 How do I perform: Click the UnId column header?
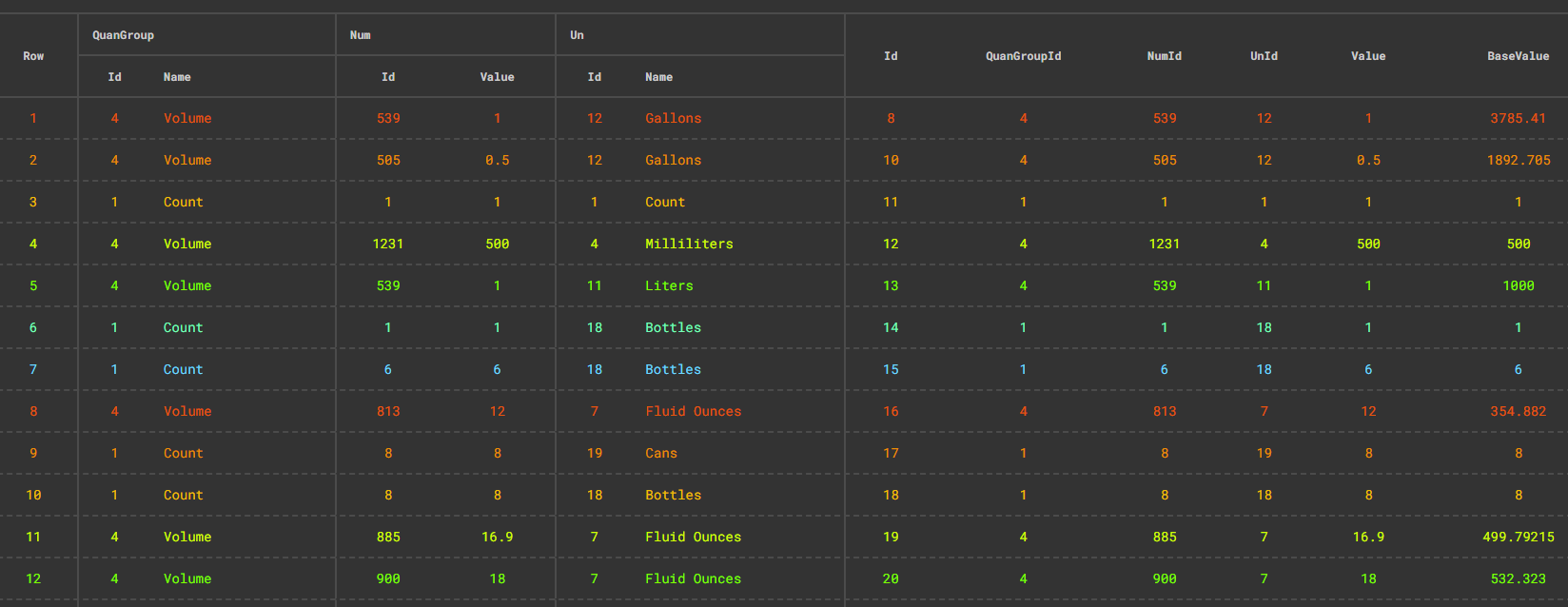click(x=1264, y=56)
